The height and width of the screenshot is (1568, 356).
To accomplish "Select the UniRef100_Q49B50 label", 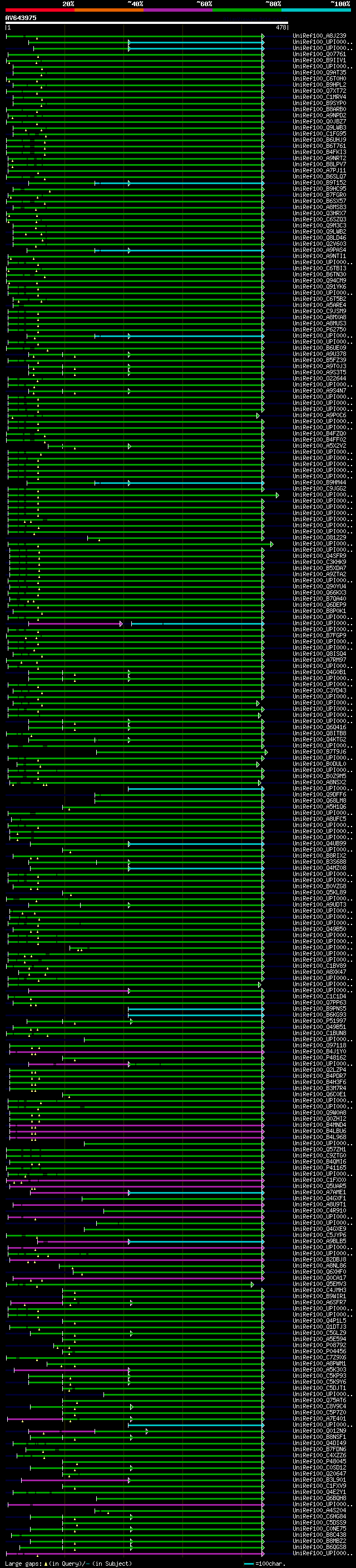I will 319,929.
